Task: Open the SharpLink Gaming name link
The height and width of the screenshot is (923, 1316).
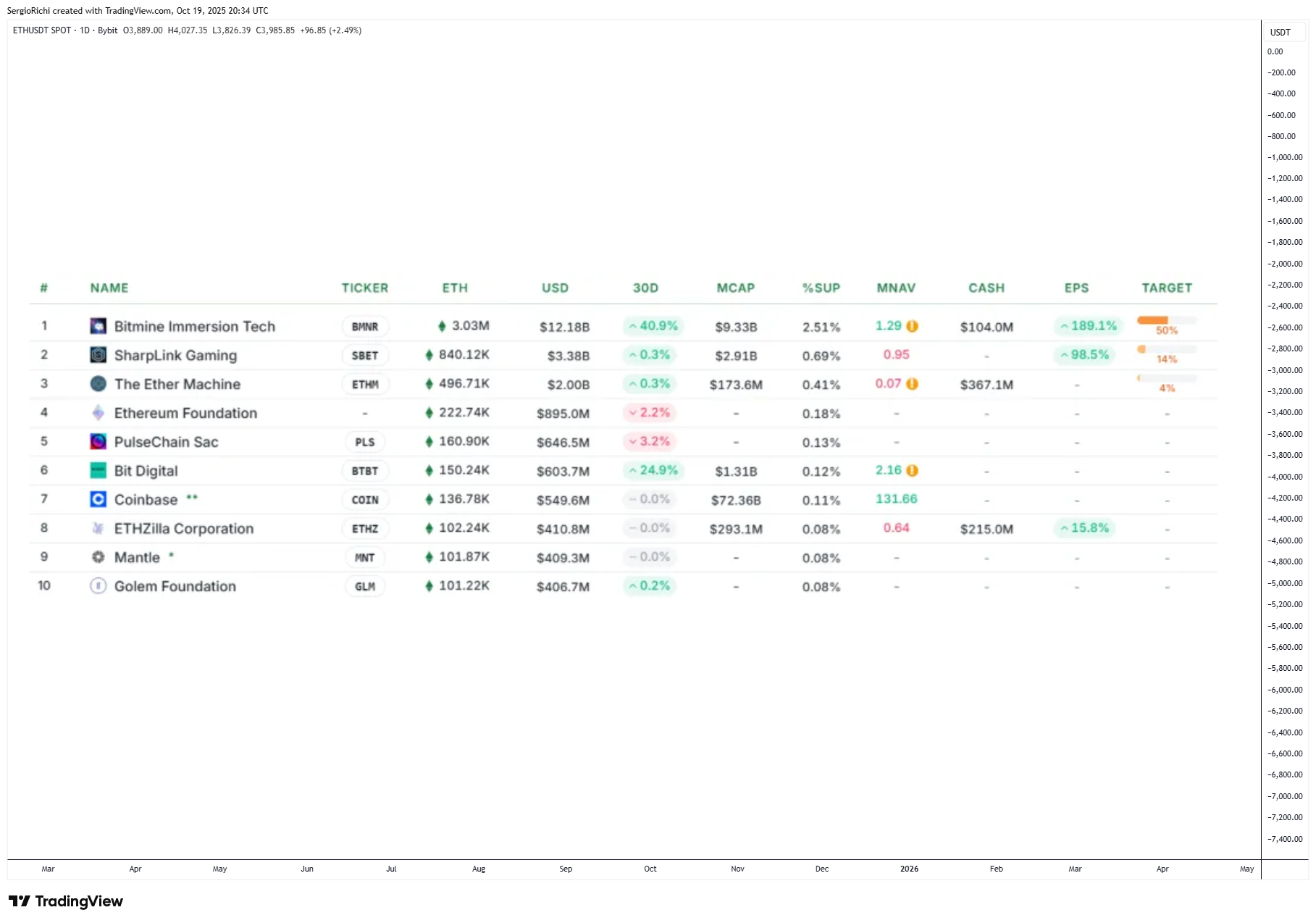Action: pos(175,356)
